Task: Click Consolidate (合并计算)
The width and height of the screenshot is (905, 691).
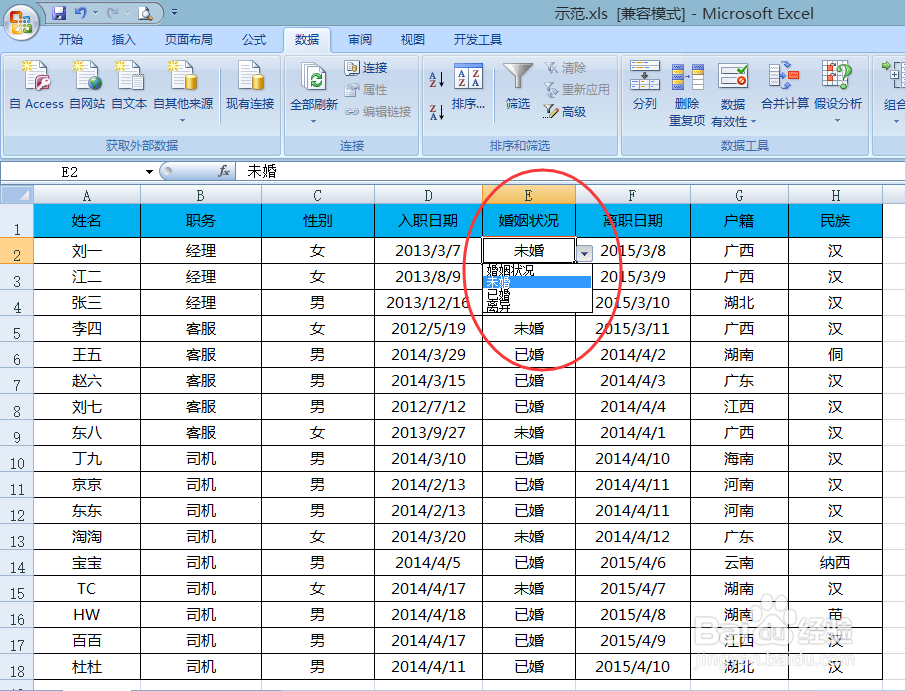Action: pos(784,85)
